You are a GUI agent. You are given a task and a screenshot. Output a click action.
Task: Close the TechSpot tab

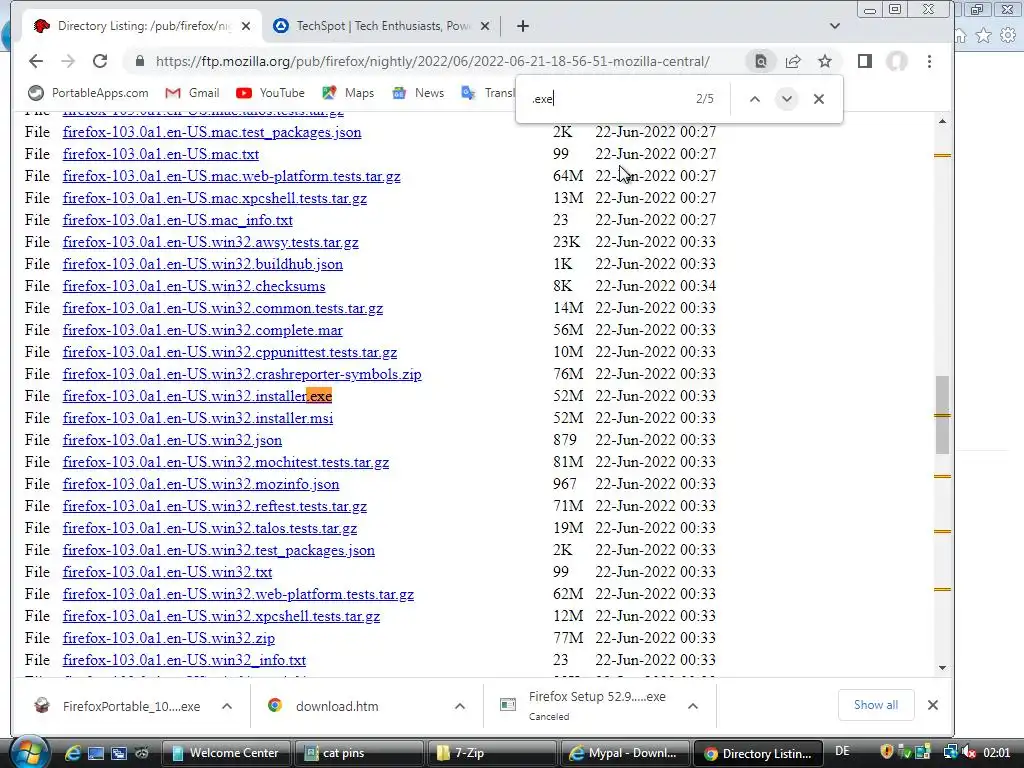click(485, 26)
